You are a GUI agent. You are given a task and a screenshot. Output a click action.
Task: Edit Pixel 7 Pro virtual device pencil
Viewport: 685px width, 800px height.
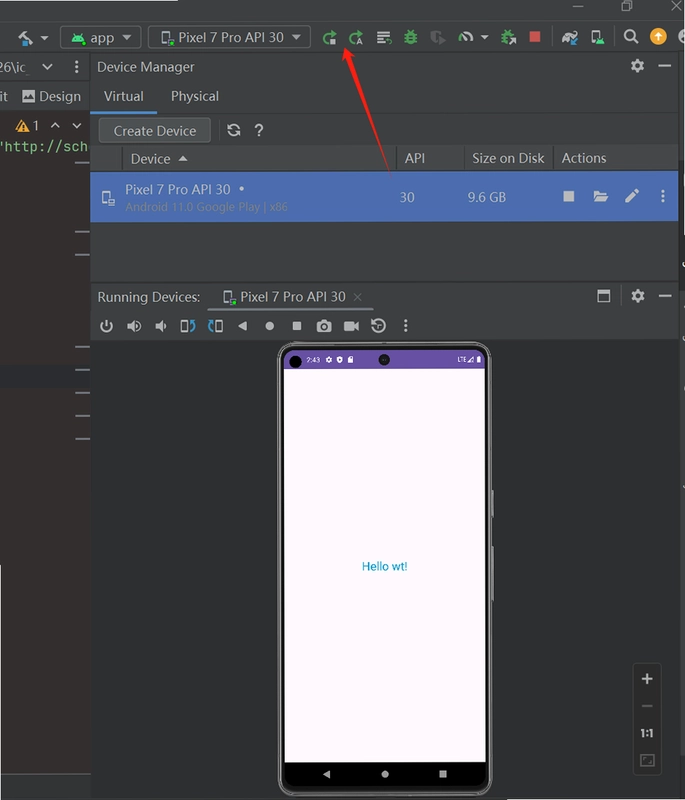point(632,196)
